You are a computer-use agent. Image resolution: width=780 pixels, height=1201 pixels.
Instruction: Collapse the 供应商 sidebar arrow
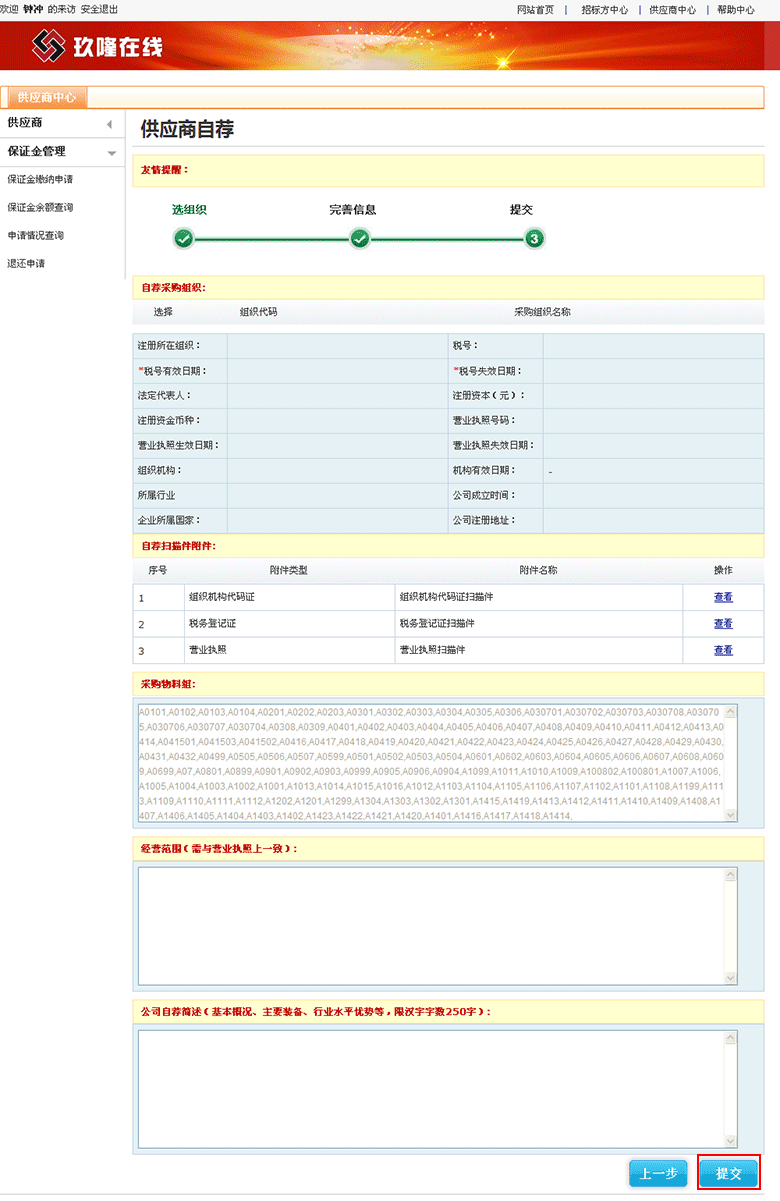click(109, 124)
